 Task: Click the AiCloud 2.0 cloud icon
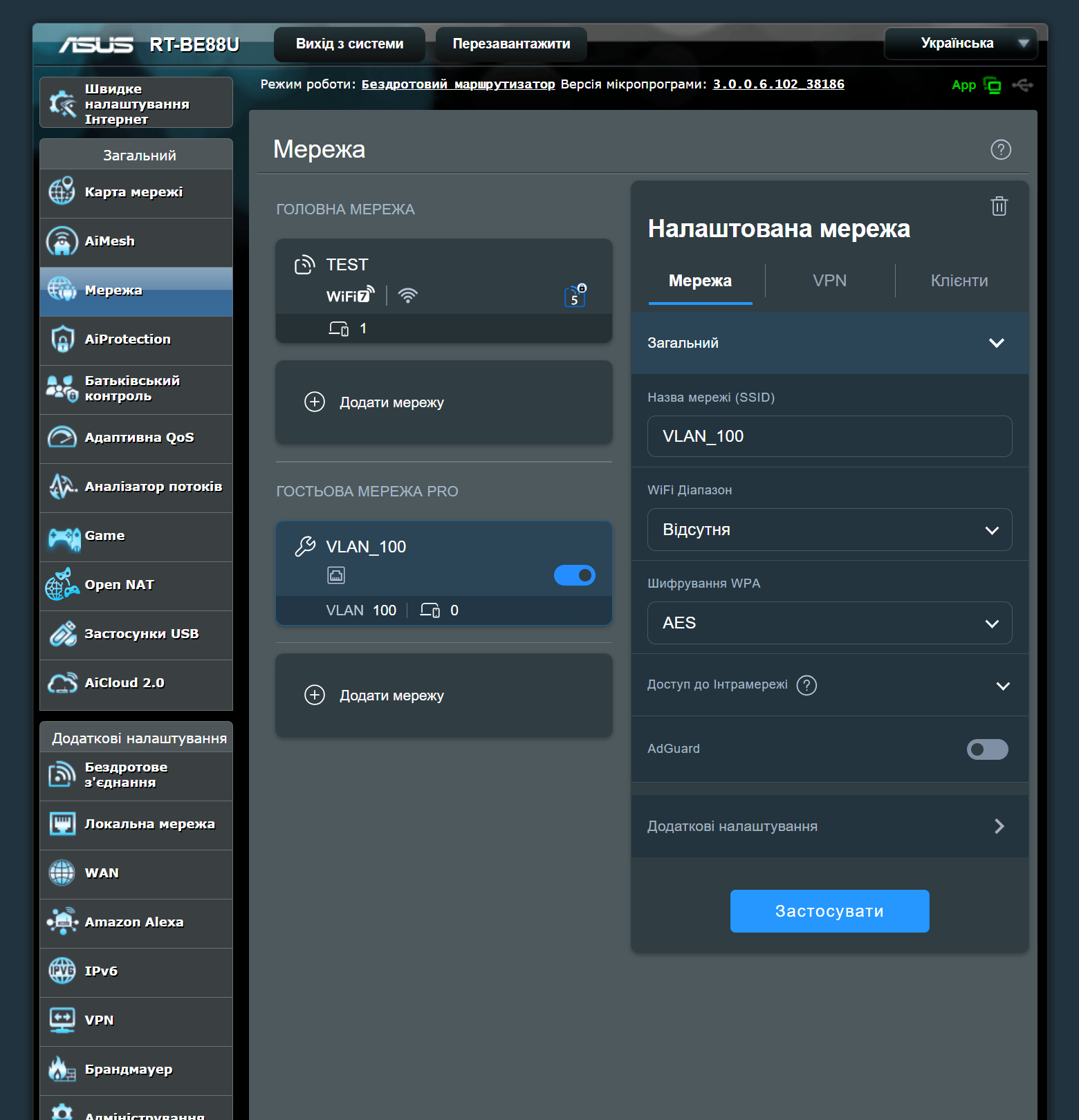pyautogui.click(x=62, y=682)
